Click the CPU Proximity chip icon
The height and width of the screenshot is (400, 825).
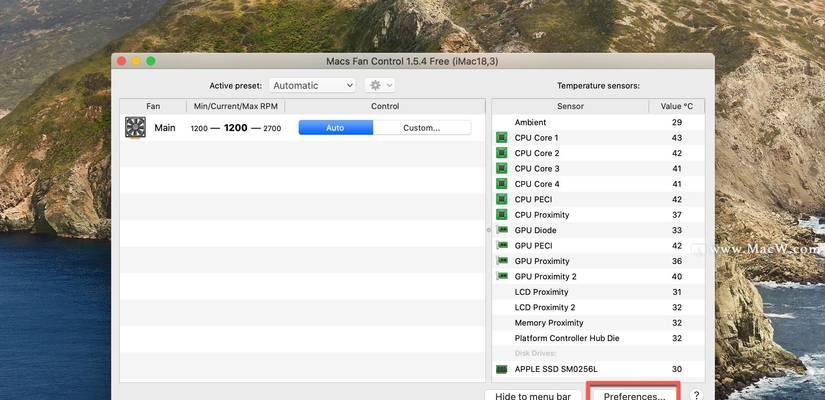coord(502,215)
